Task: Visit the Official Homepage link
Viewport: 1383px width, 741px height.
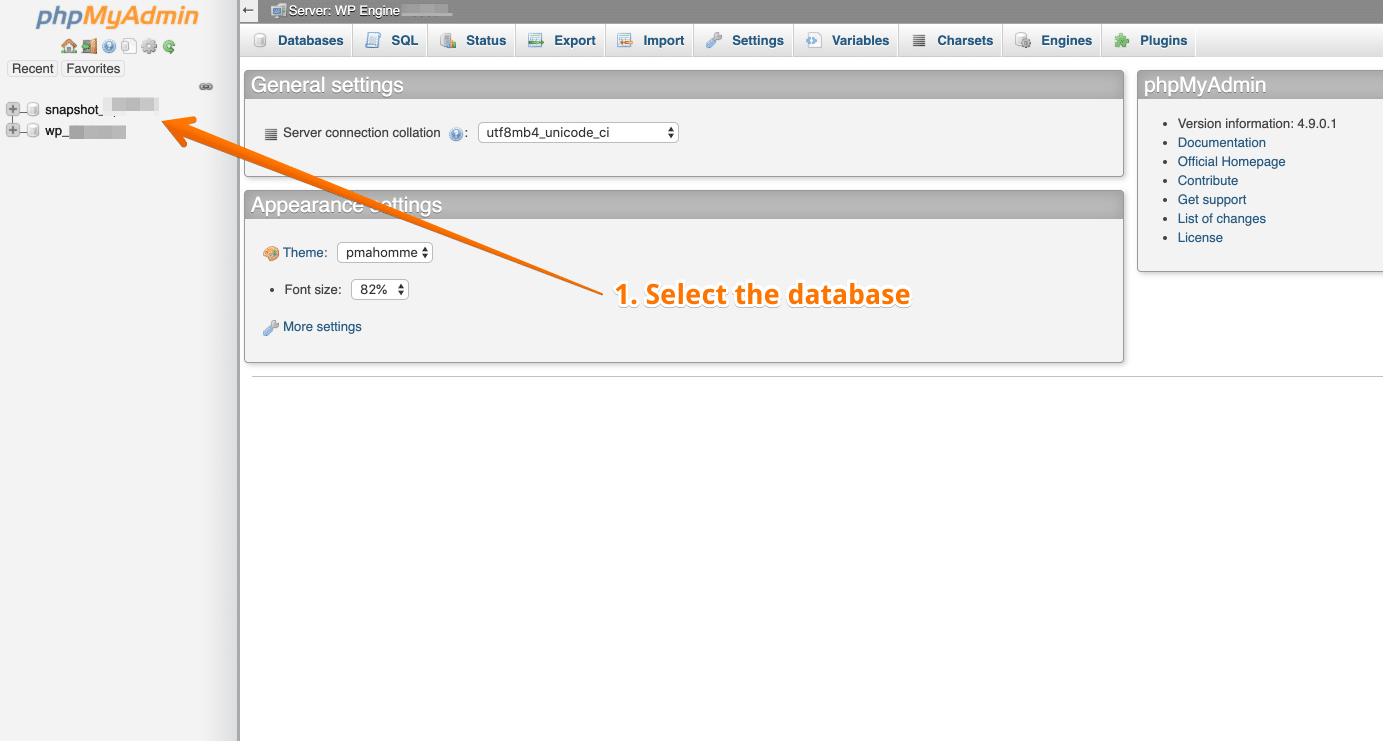Action: click(x=1231, y=161)
